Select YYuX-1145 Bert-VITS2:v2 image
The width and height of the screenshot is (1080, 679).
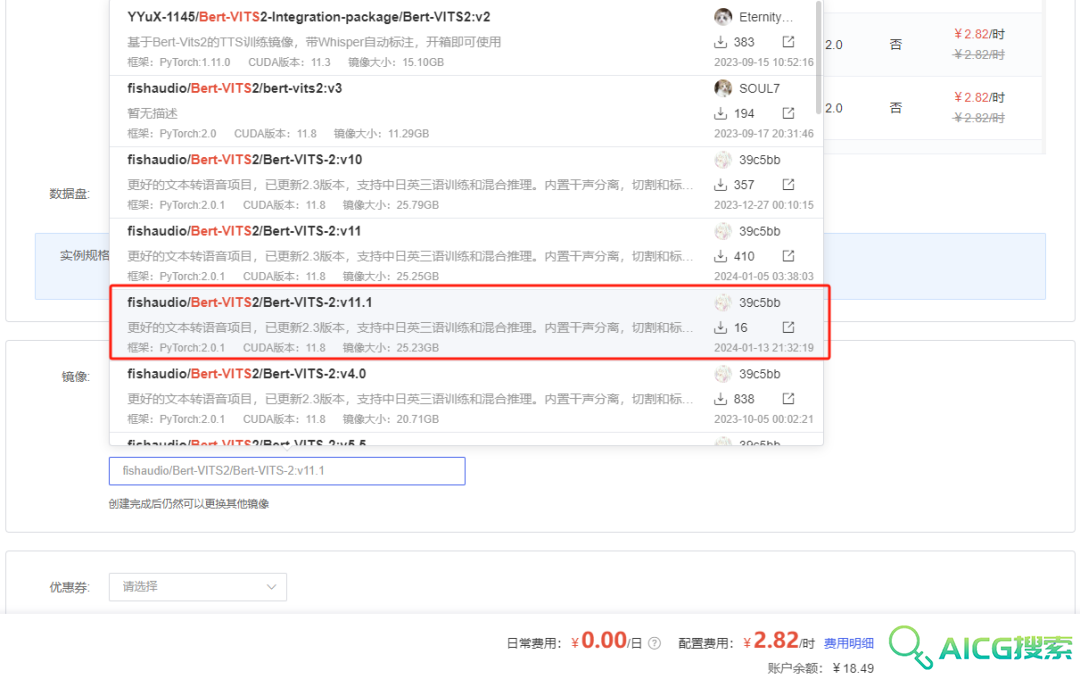(x=466, y=38)
